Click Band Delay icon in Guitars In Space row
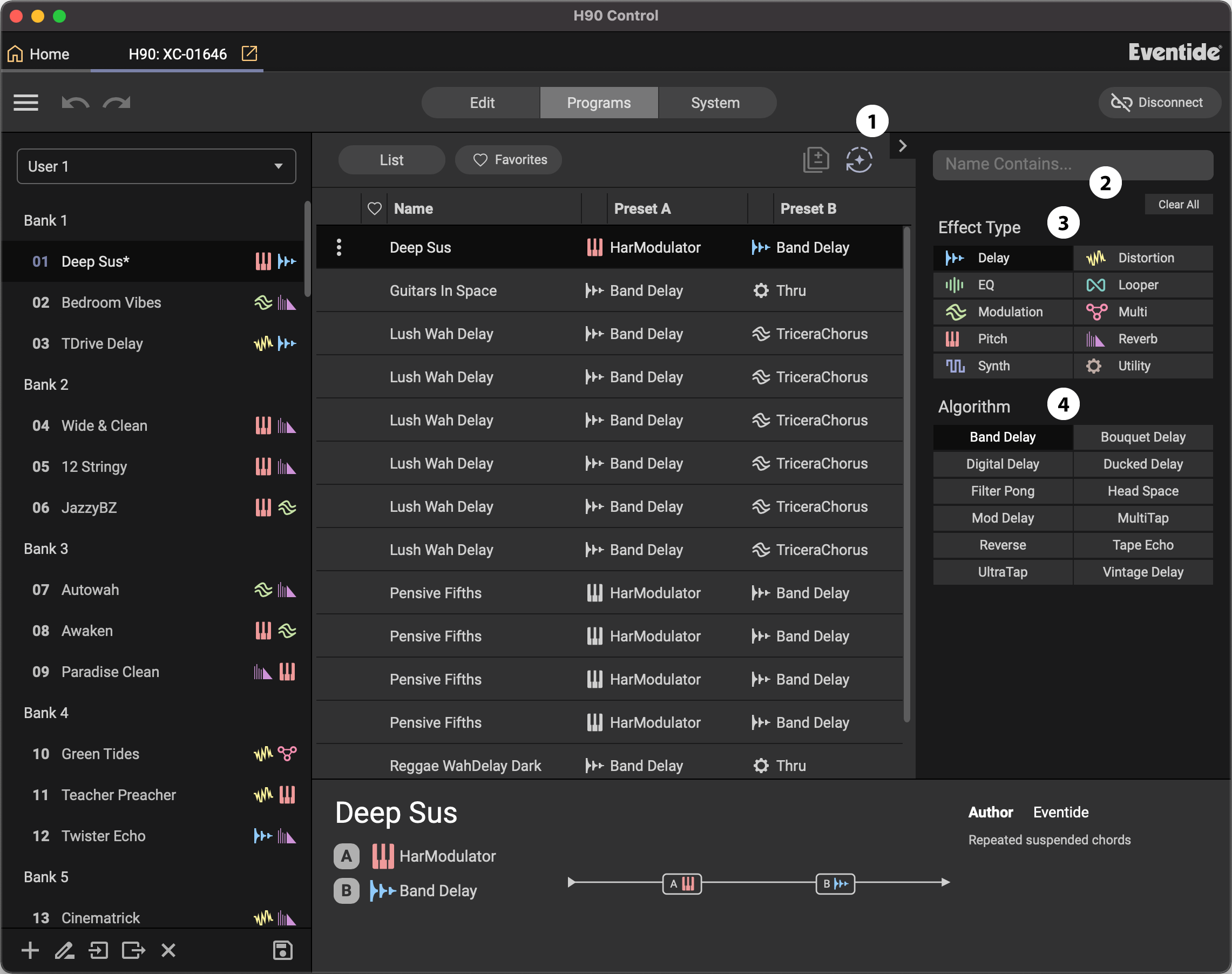The image size is (1232, 974). (594, 291)
